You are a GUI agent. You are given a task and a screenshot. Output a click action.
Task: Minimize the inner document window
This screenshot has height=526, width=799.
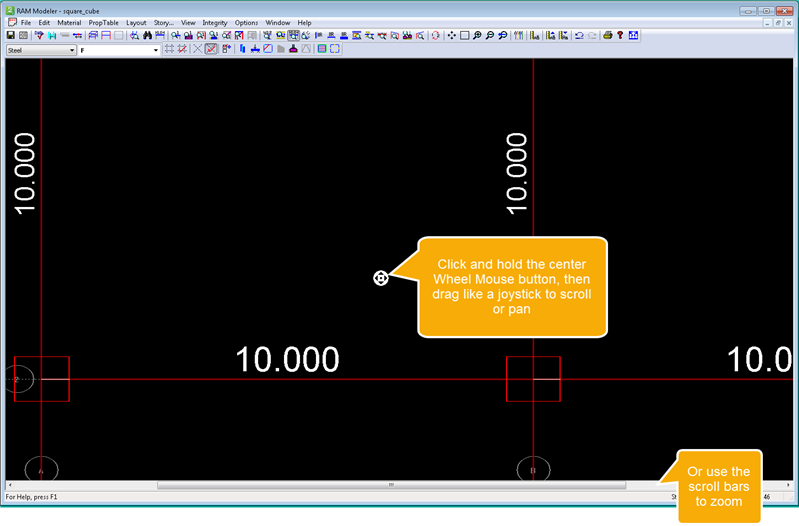(767, 23)
